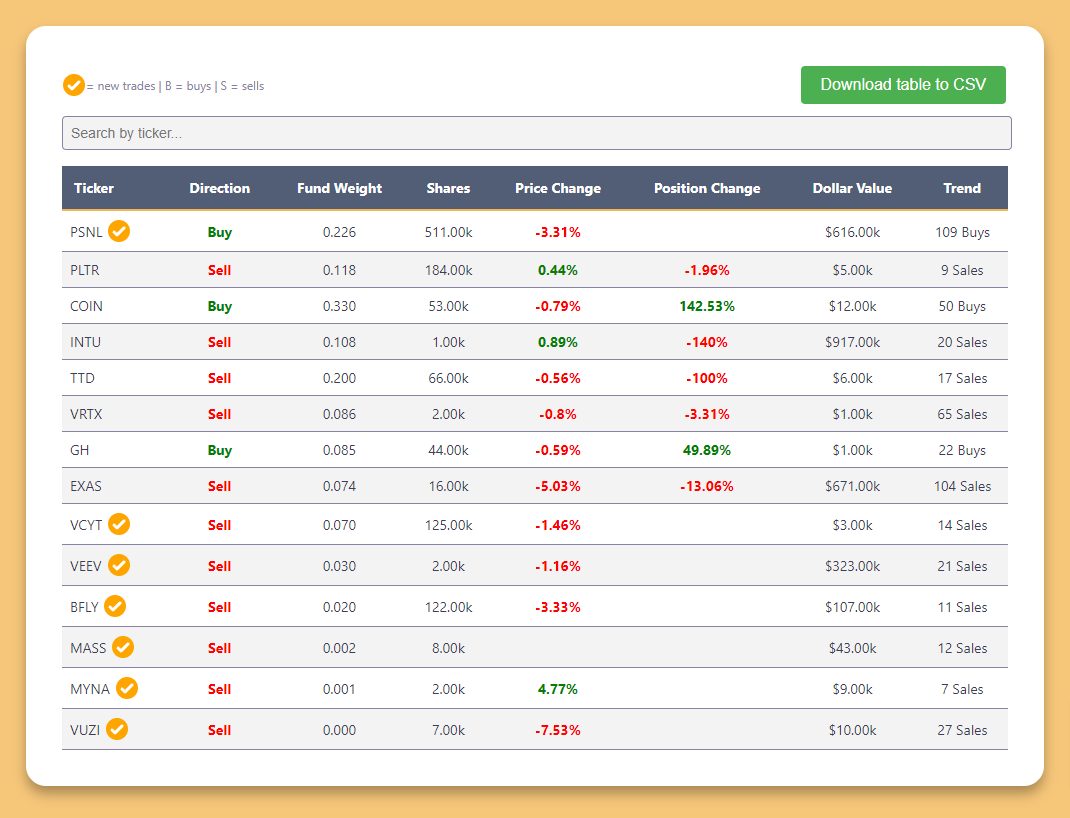Click the -100% position change for TTD
The width and height of the screenshot is (1070, 818).
(x=707, y=379)
